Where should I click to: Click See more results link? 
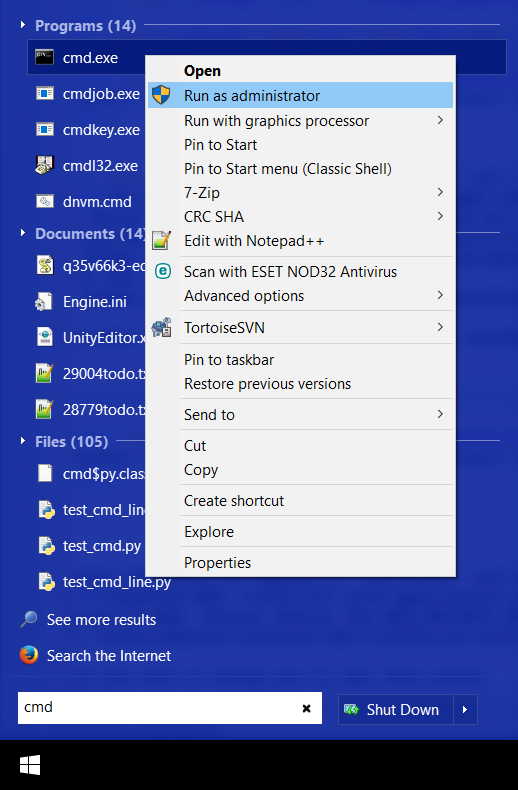pyautogui.click(x=101, y=620)
